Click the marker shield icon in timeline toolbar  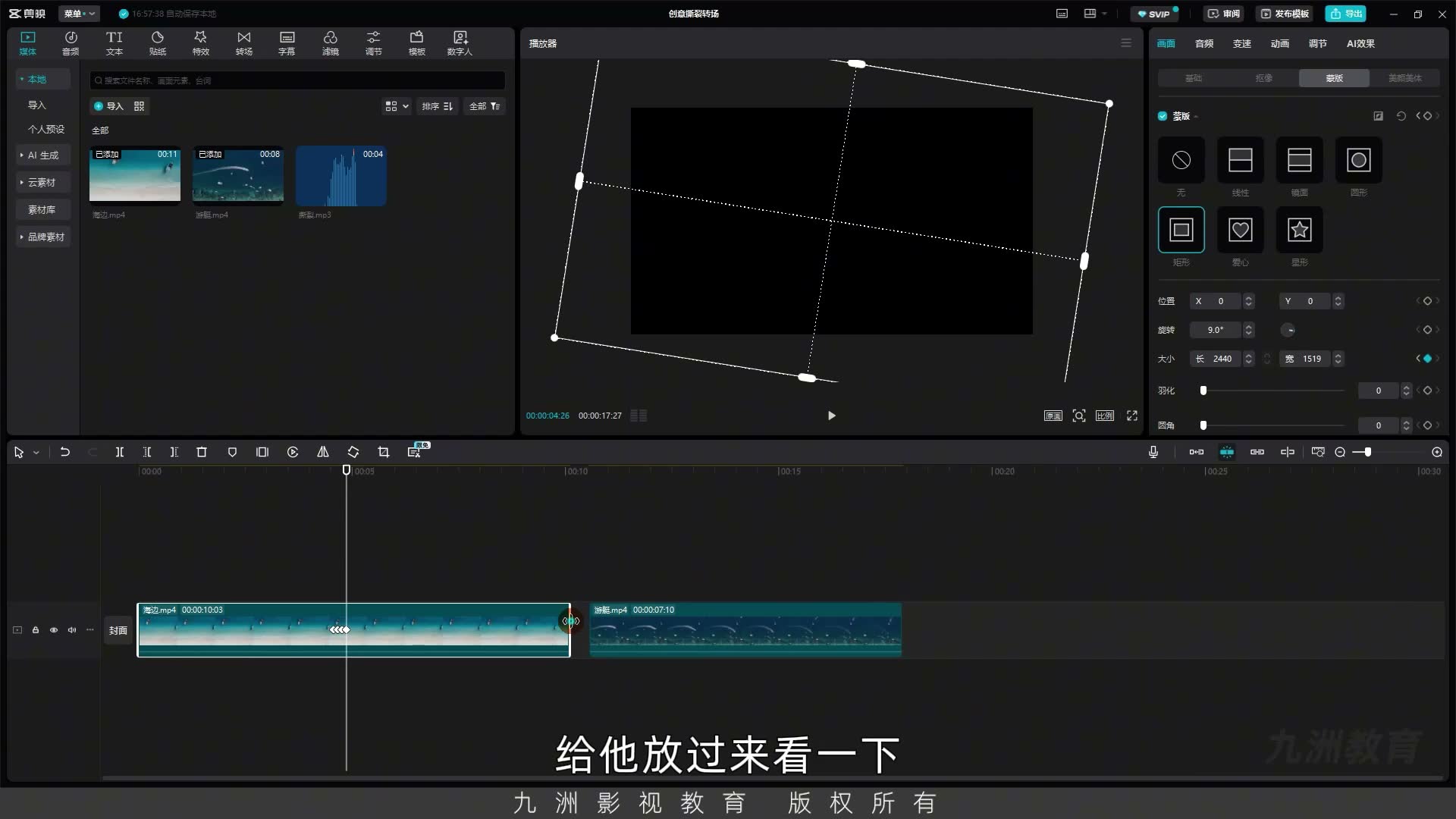232,452
